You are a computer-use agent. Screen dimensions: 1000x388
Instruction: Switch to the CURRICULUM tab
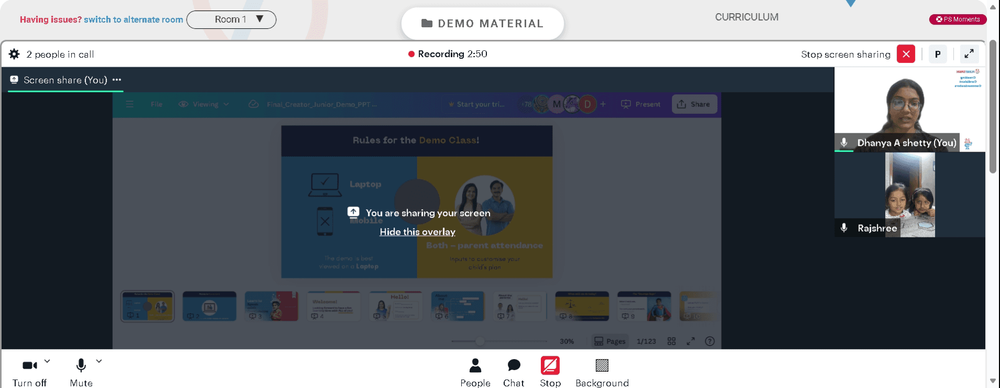tap(747, 17)
